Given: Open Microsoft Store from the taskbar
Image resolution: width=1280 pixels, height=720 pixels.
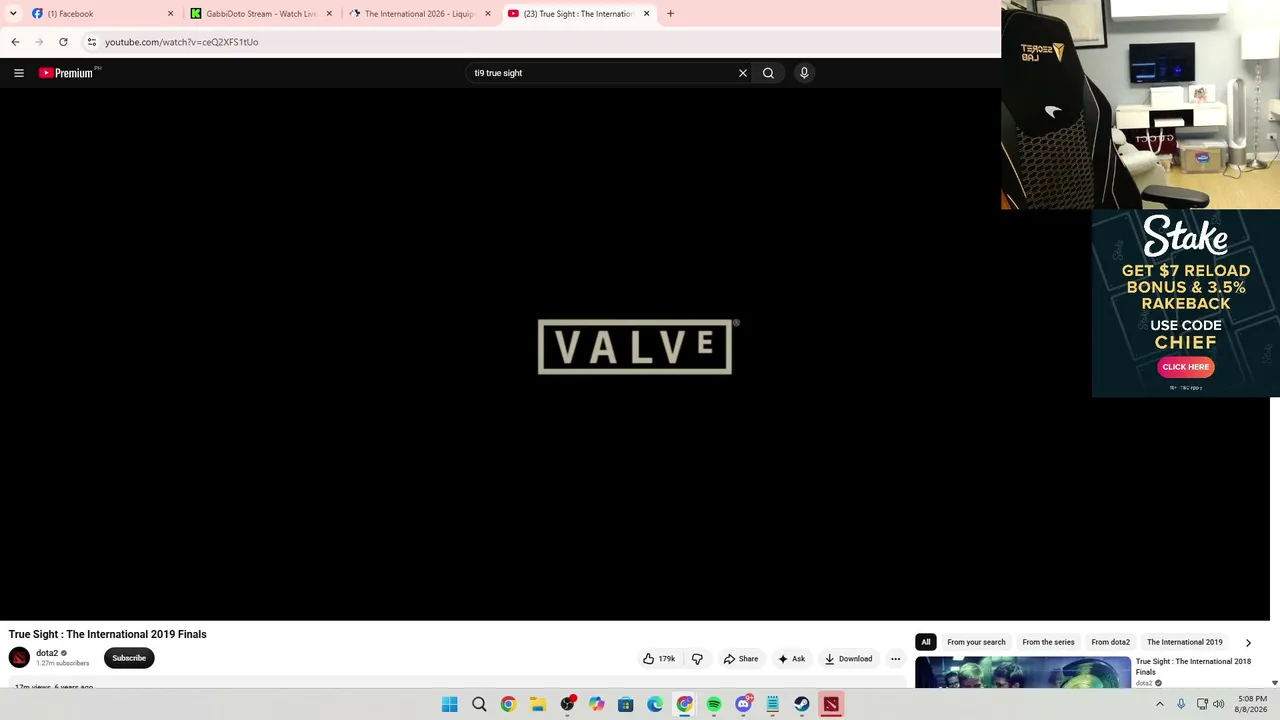Looking at the screenshot, I should 625,704.
